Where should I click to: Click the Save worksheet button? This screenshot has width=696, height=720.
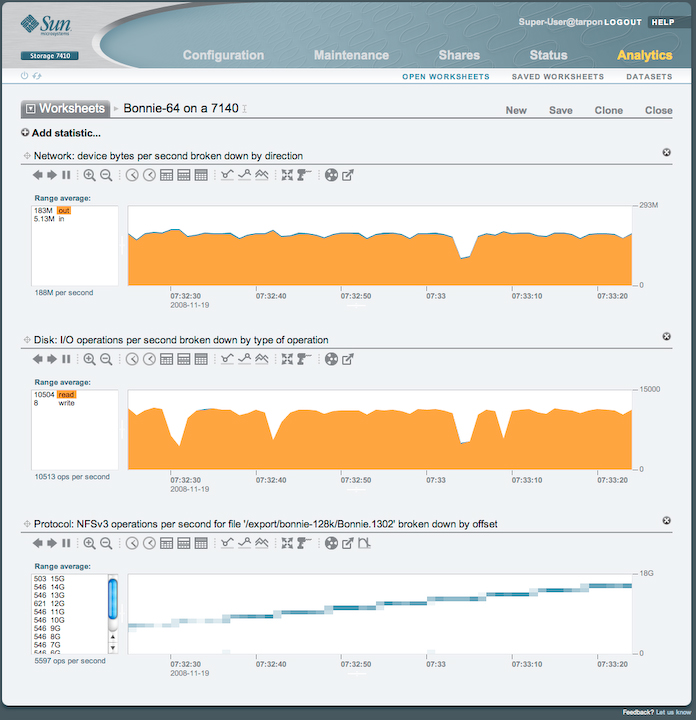(x=561, y=110)
